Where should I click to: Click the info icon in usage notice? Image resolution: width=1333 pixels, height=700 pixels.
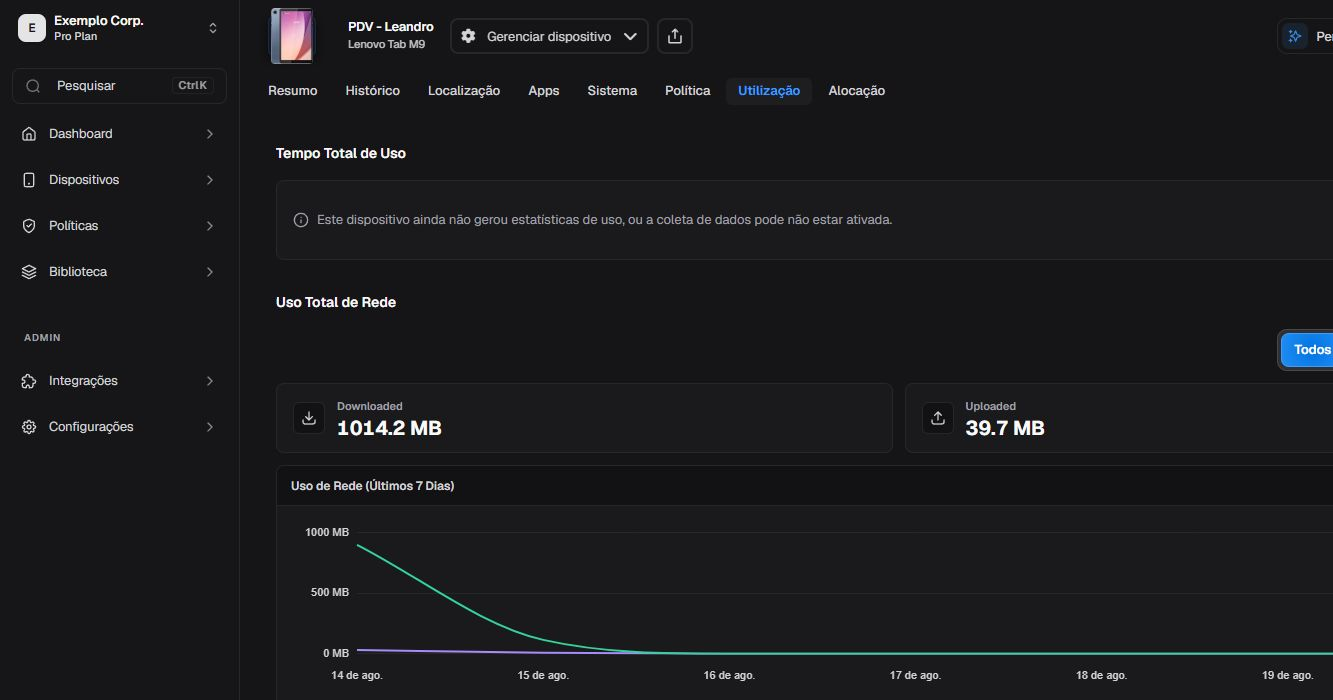[x=301, y=220]
